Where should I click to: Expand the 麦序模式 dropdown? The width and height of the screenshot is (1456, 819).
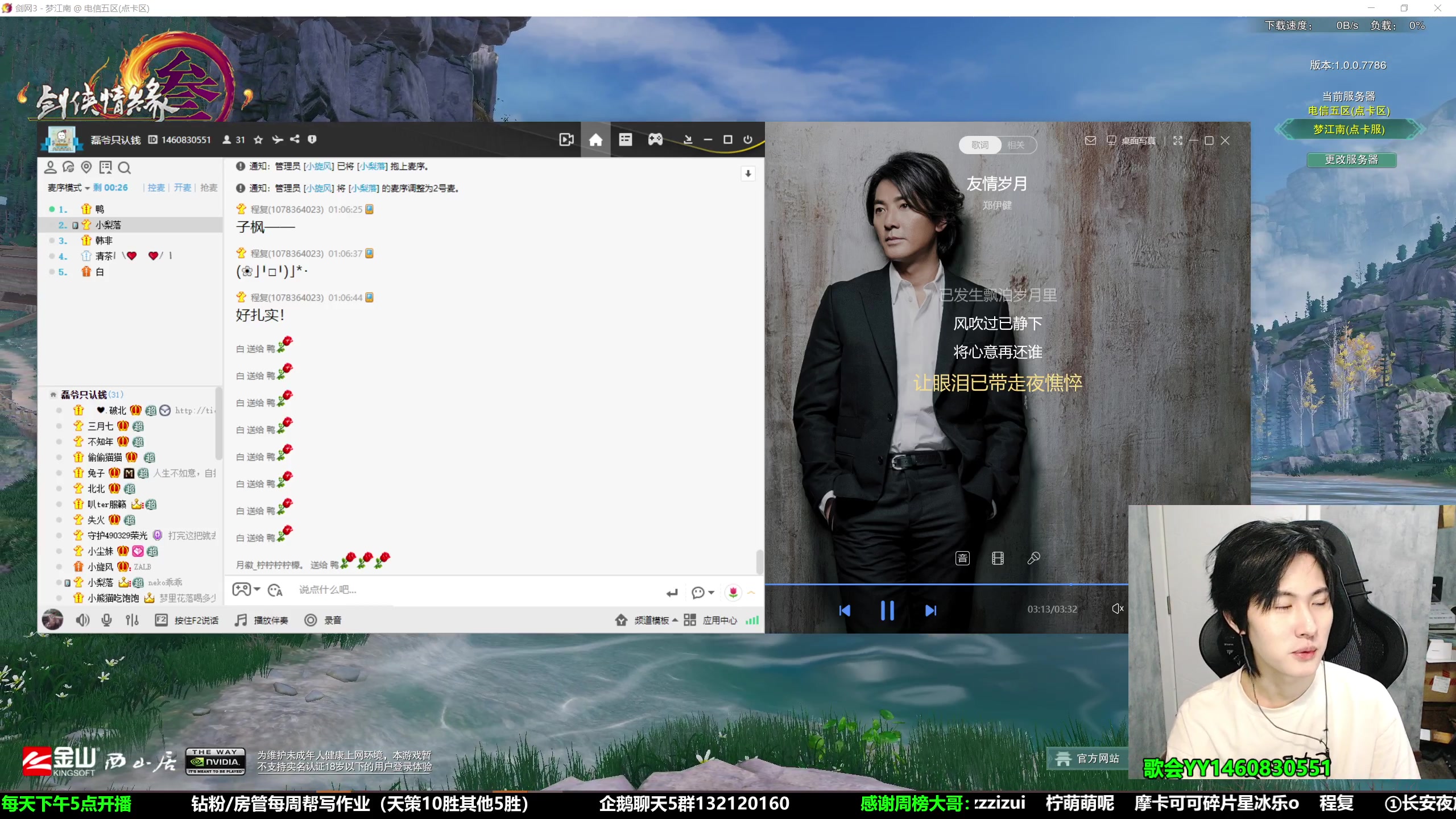68,188
